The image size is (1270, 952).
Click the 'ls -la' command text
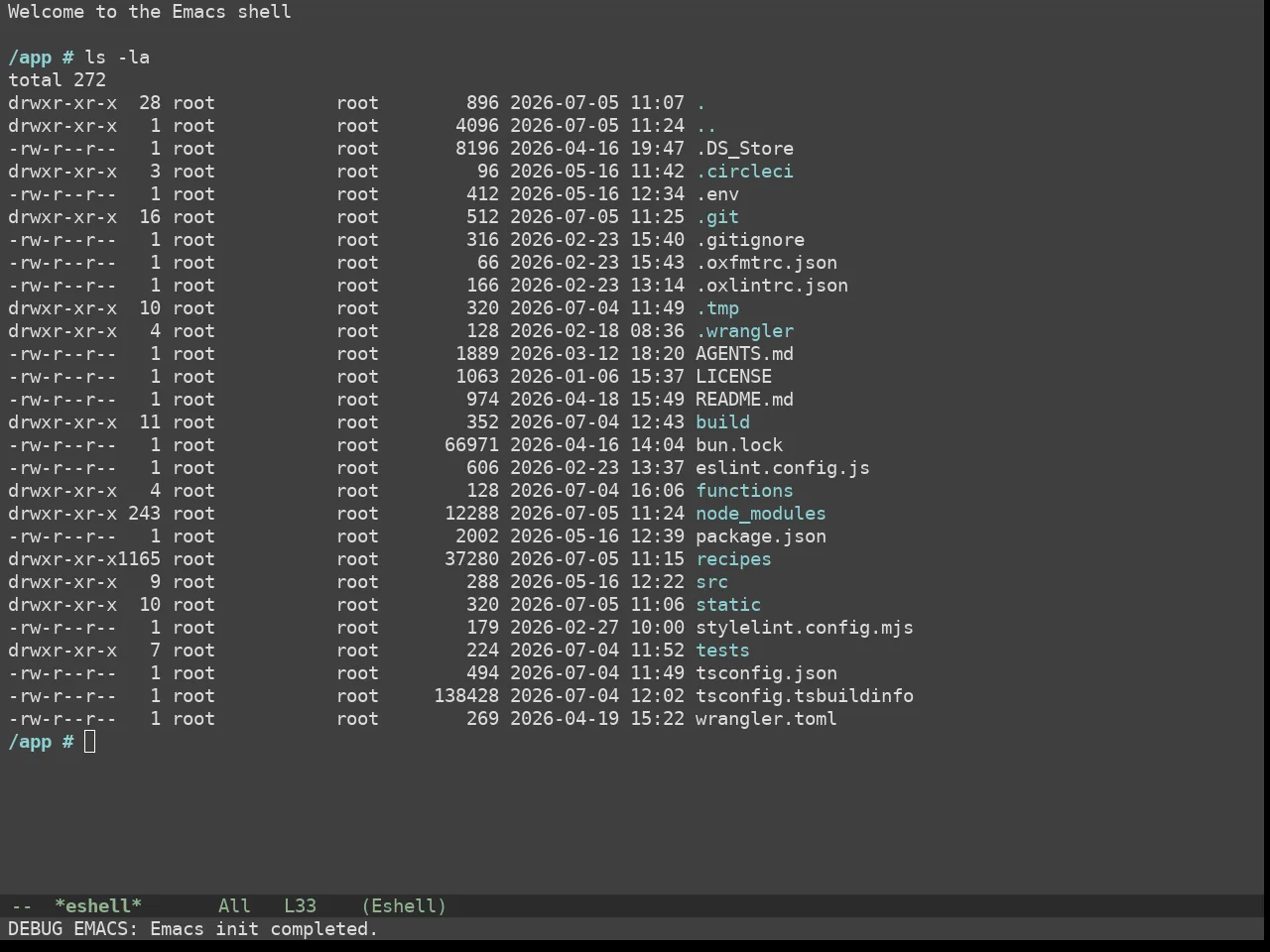[117, 58]
